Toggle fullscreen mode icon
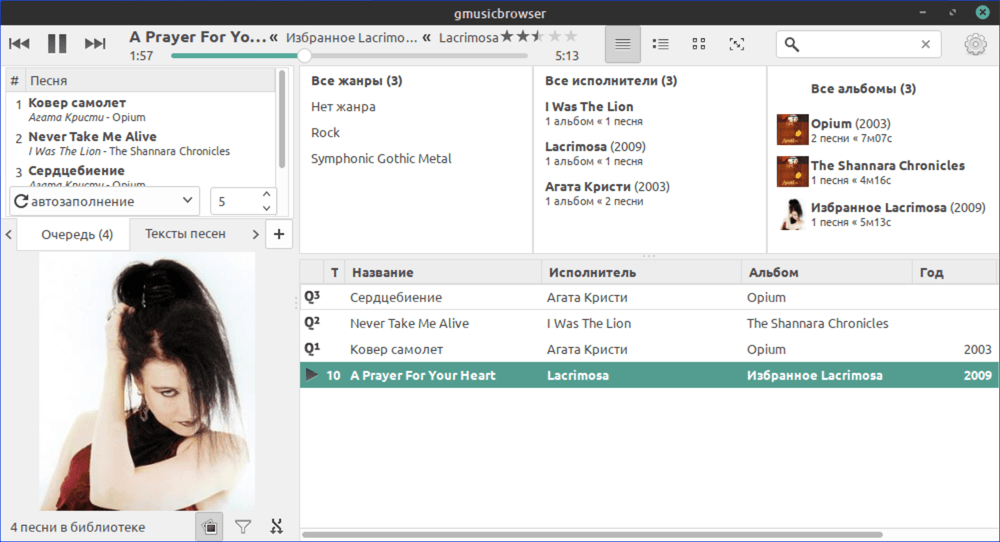Image resolution: width=1000 pixels, height=542 pixels. coord(737,44)
